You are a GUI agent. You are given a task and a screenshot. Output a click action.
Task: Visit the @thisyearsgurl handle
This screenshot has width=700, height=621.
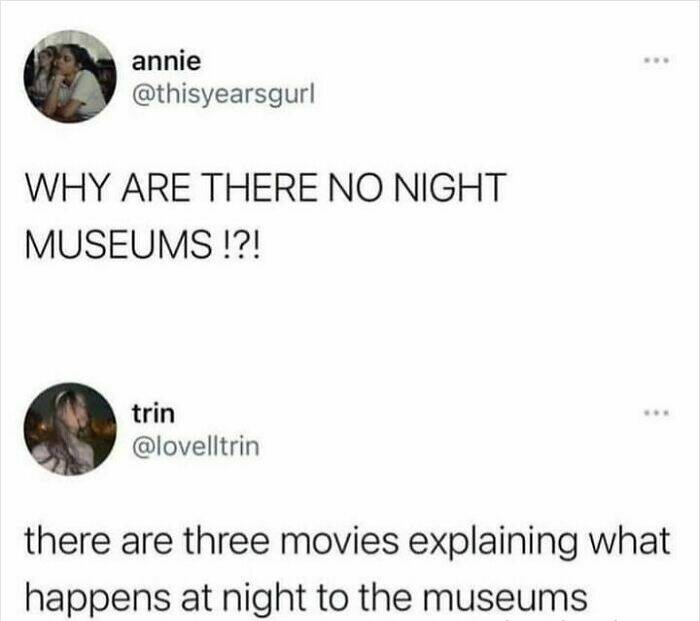(x=223, y=95)
